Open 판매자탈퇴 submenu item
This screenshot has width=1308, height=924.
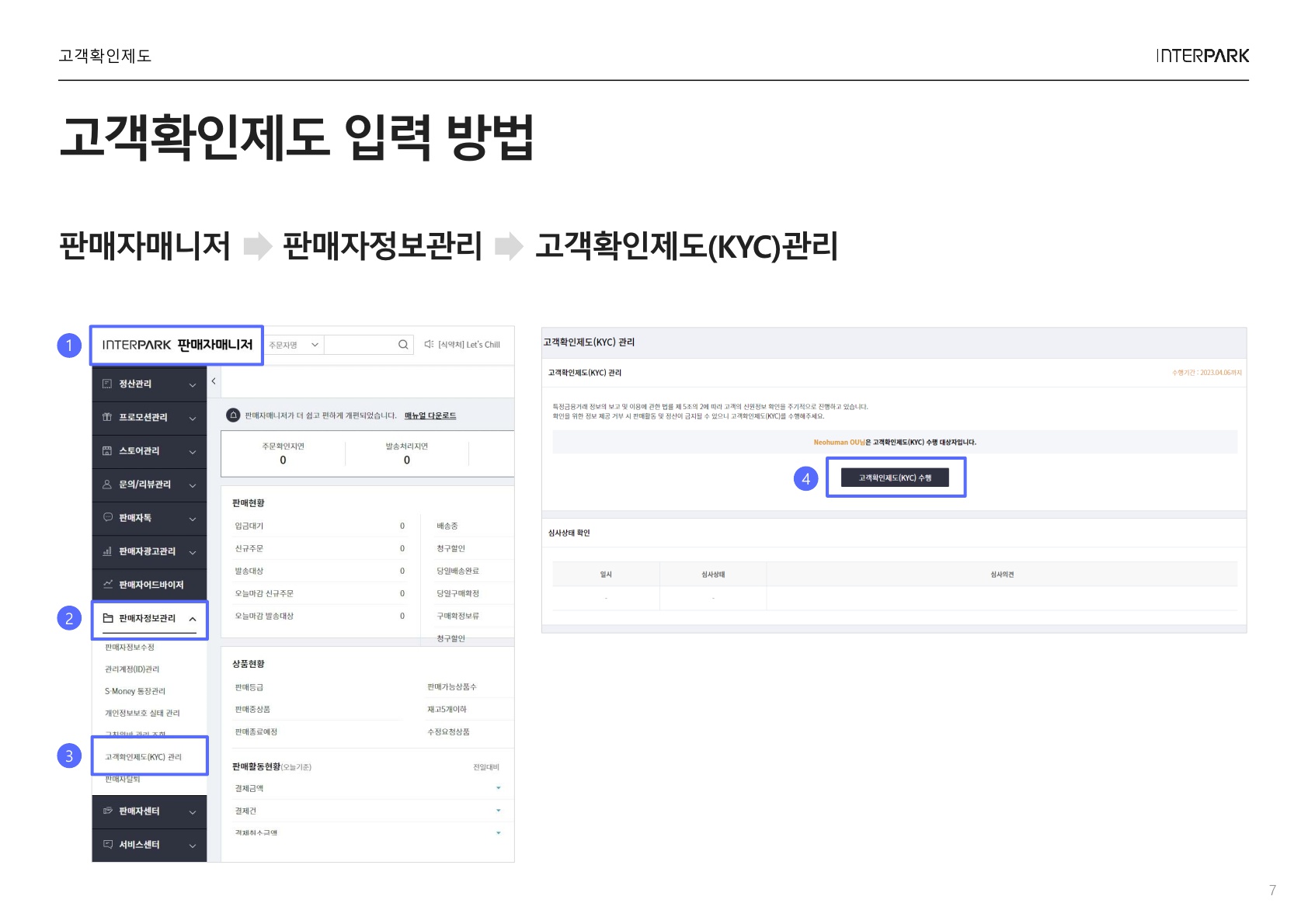pyautogui.click(x=123, y=779)
